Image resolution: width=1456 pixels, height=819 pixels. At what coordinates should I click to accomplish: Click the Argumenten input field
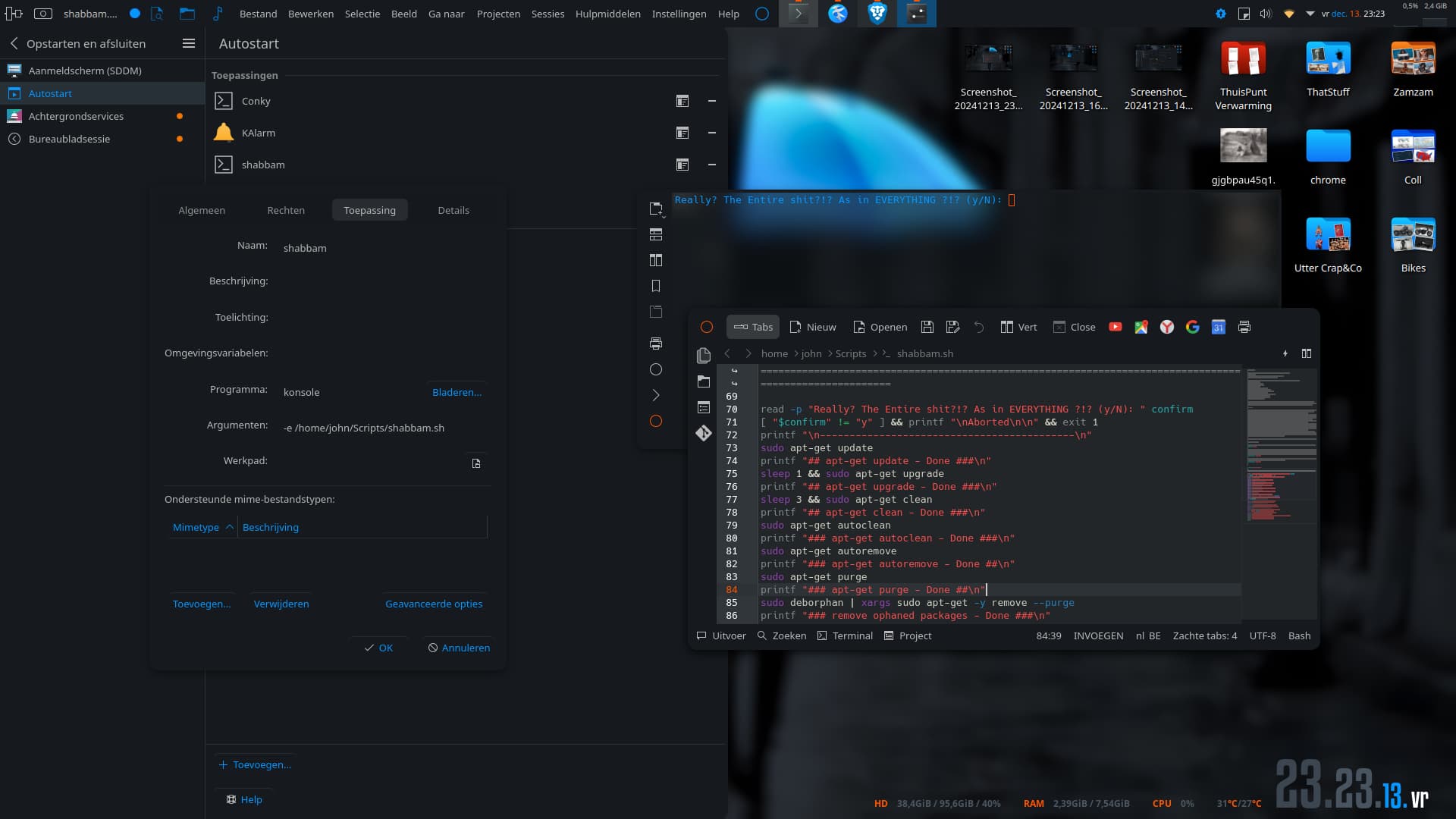click(383, 428)
